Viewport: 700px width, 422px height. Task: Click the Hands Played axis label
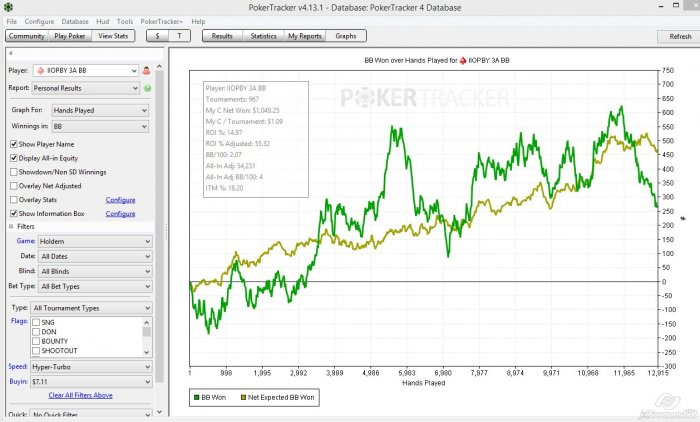424,383
